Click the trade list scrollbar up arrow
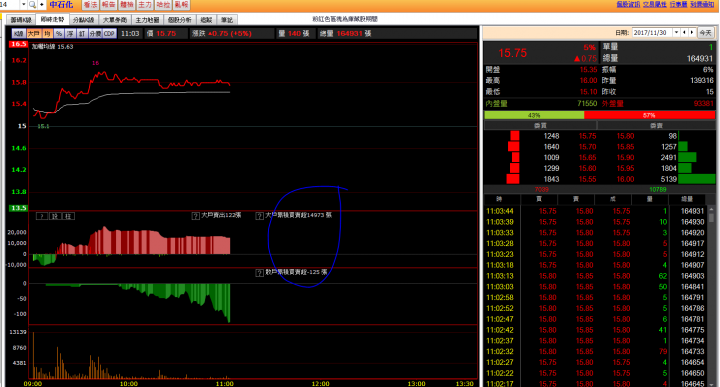Image resolution: width=720 pixels, height=387 pixels. pyautogui.click(x=711, y=208)
